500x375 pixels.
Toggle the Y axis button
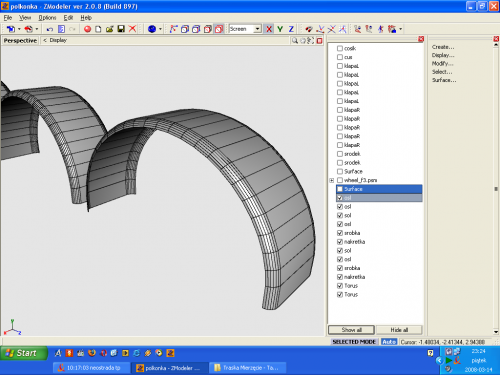tap(280, 29)
